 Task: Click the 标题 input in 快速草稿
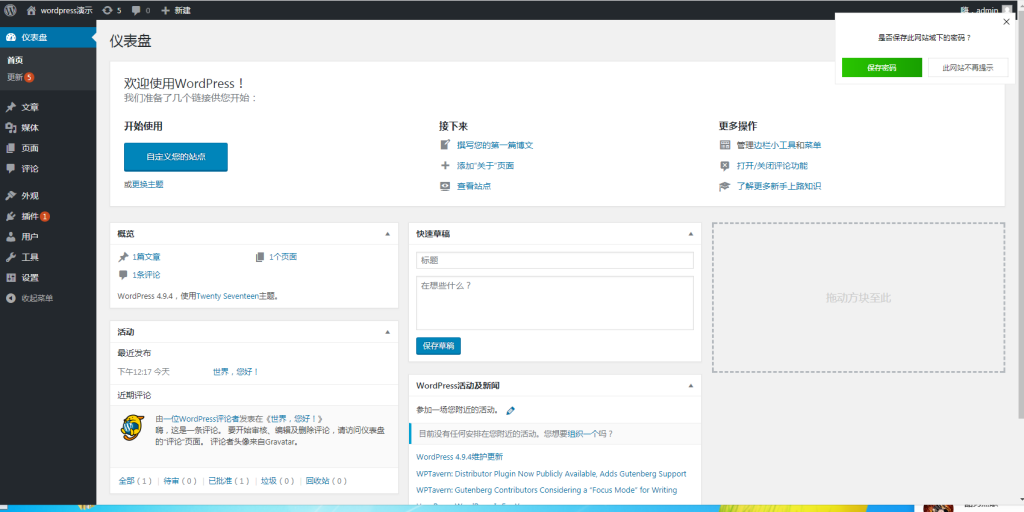[554, 260]
